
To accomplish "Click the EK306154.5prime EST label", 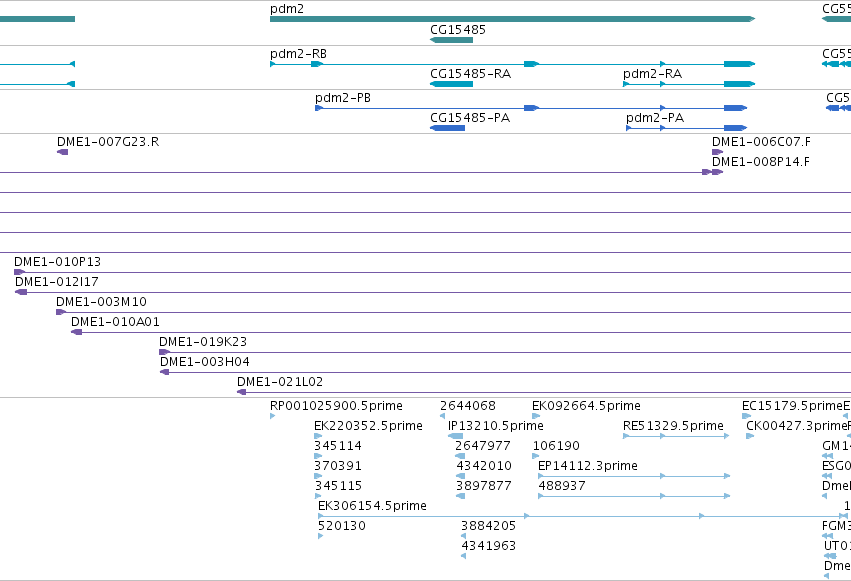I will coord(372,506).
